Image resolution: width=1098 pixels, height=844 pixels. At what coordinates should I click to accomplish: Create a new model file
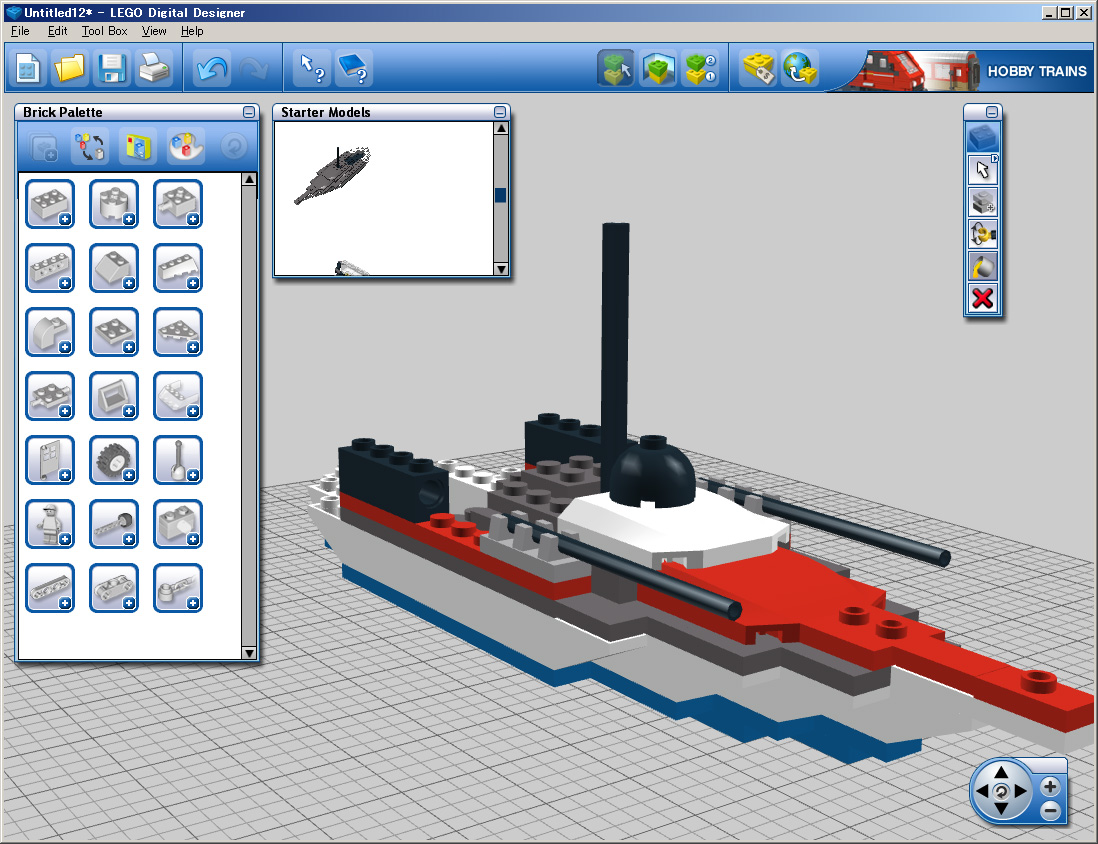(28, 69)
